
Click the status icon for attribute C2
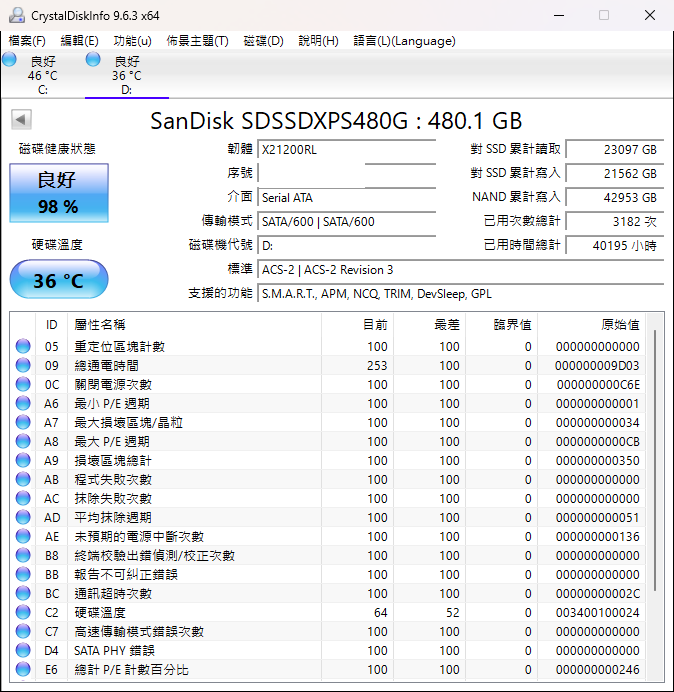(23, 612)
